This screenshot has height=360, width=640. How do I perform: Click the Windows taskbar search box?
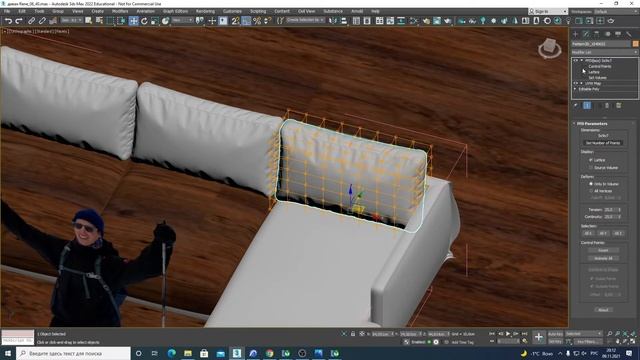(73, 353)
